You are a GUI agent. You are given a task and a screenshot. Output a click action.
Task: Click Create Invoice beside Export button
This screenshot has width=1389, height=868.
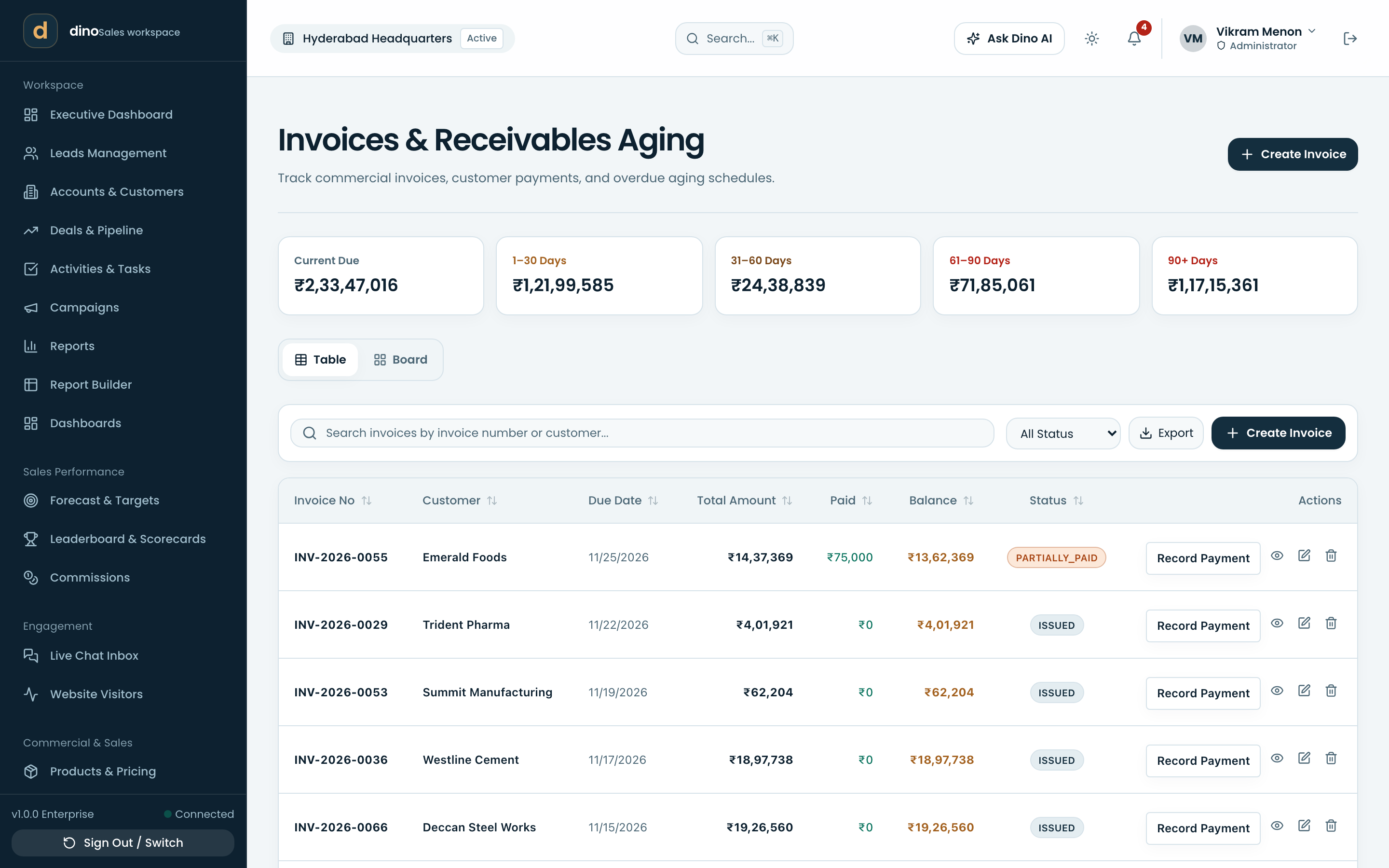click(x=1278, y=433)
